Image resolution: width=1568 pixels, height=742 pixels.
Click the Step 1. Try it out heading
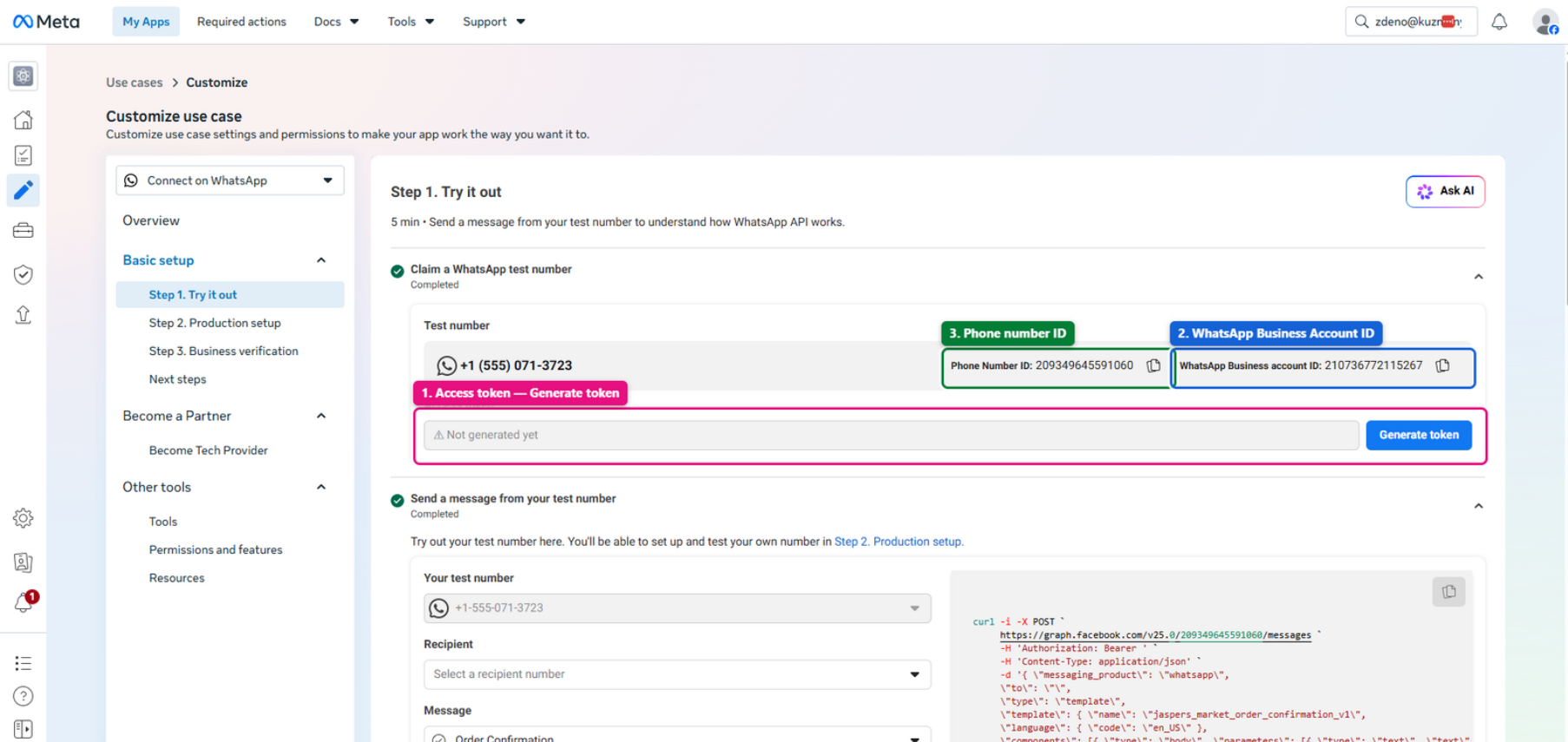click(446, 192)
